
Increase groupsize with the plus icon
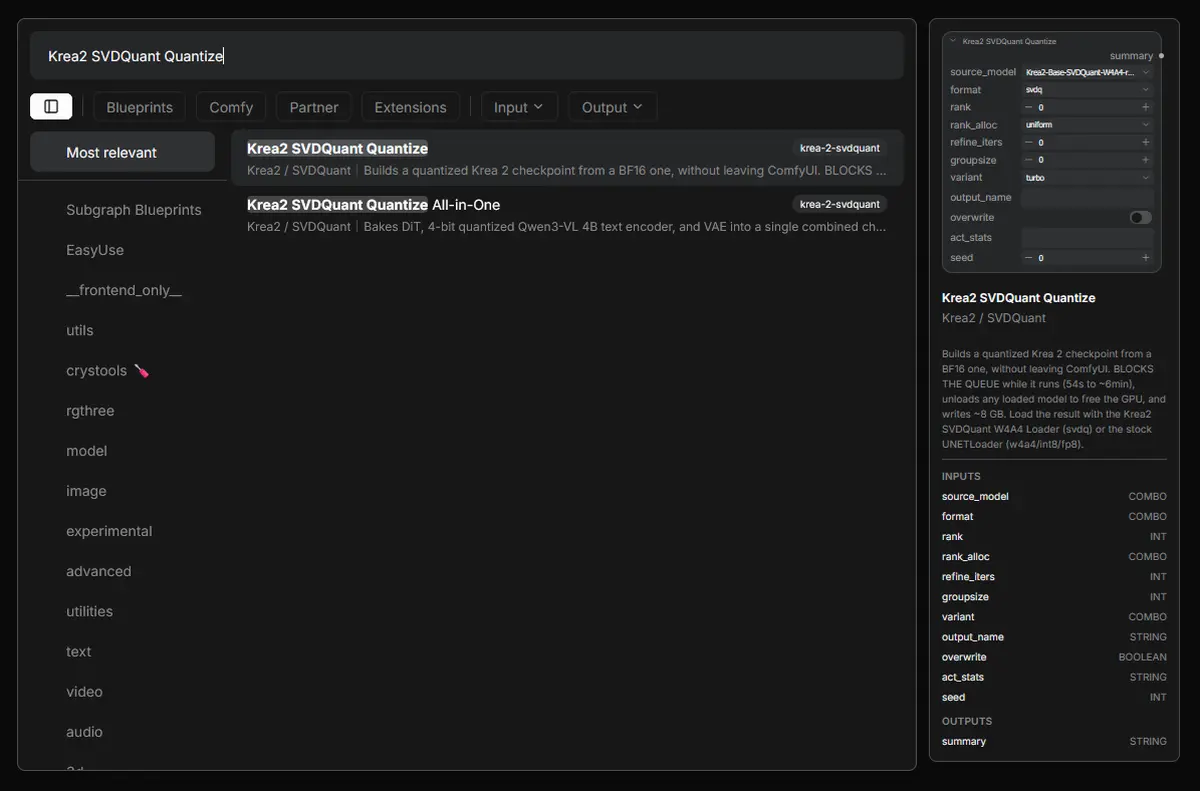click(1145, 159)
